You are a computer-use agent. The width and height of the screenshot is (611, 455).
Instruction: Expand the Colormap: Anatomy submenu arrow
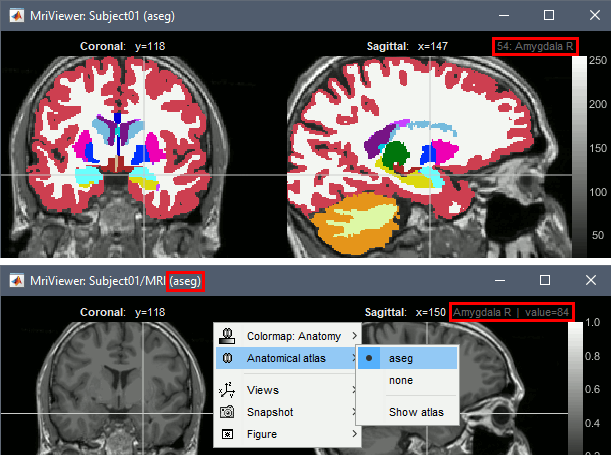pyautogui.click(x=355, y=336)
